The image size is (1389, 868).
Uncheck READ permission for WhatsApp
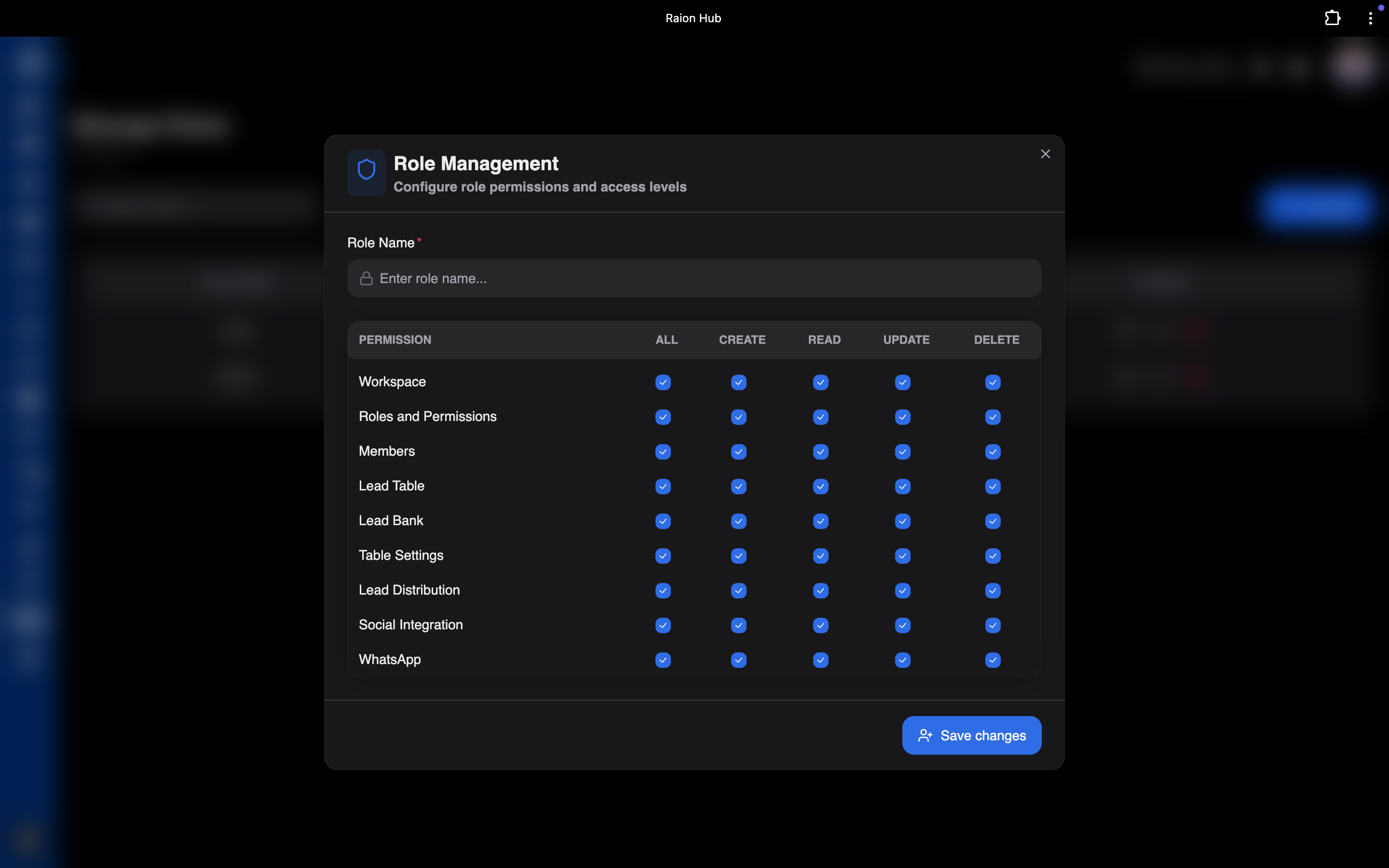click(x=821, y=660)
